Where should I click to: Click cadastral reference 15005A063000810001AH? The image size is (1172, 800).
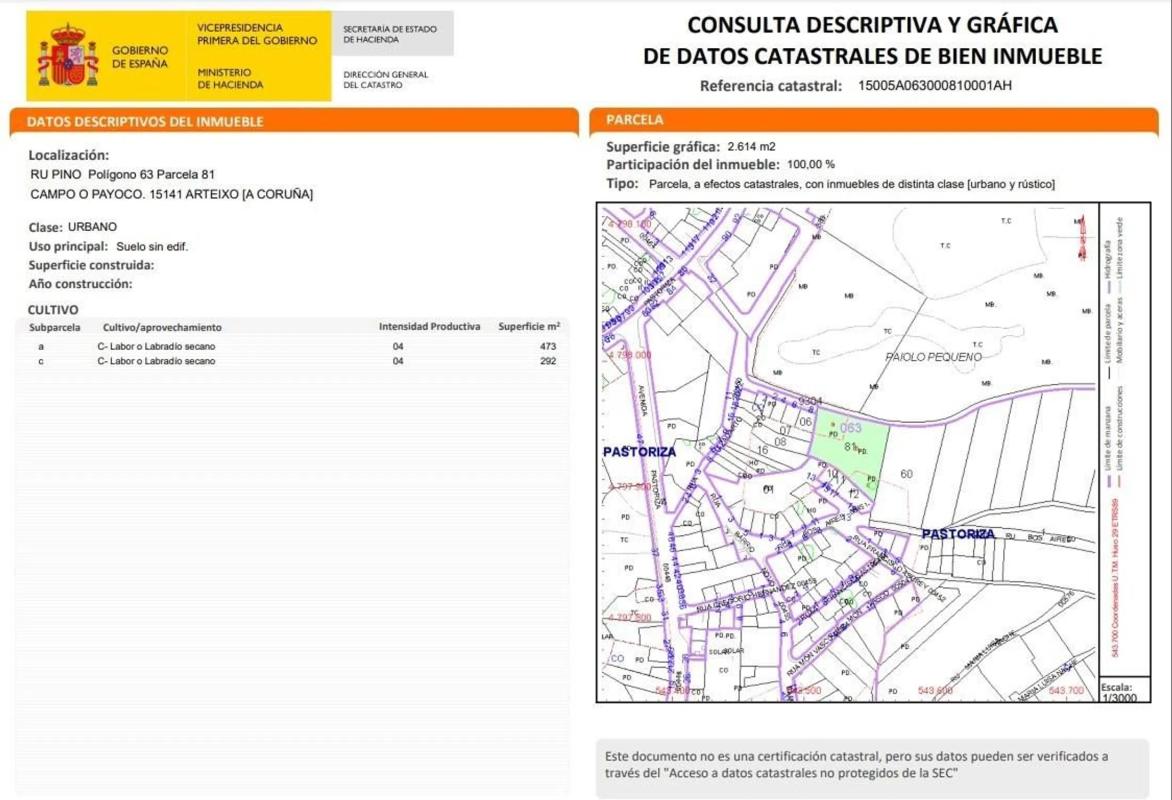(935, 86)
